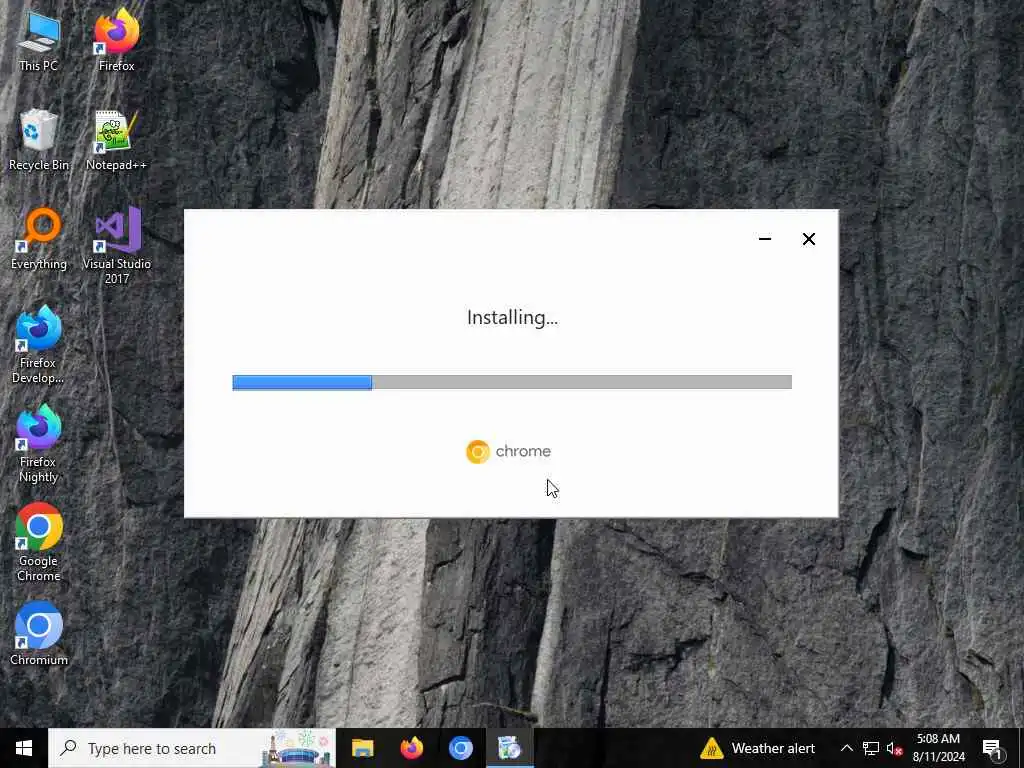
Task: Click the taskbar search box
Action: click(x=192, y=748)
